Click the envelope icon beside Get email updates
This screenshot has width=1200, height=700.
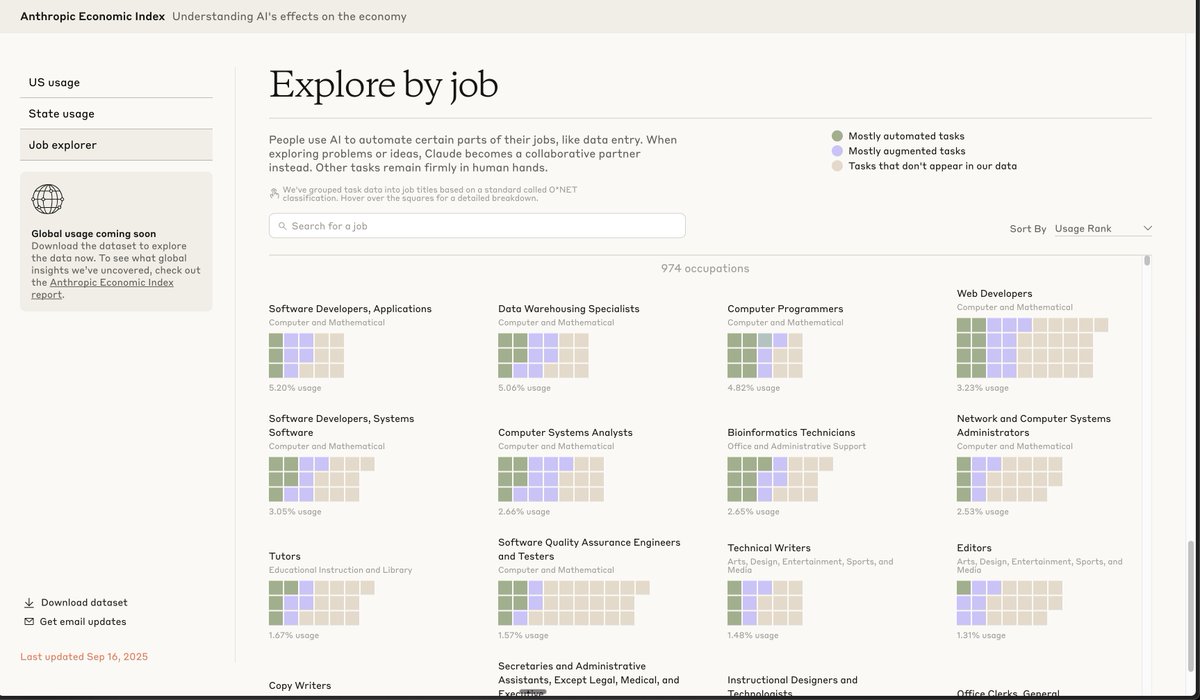click(x=29, y=622)
